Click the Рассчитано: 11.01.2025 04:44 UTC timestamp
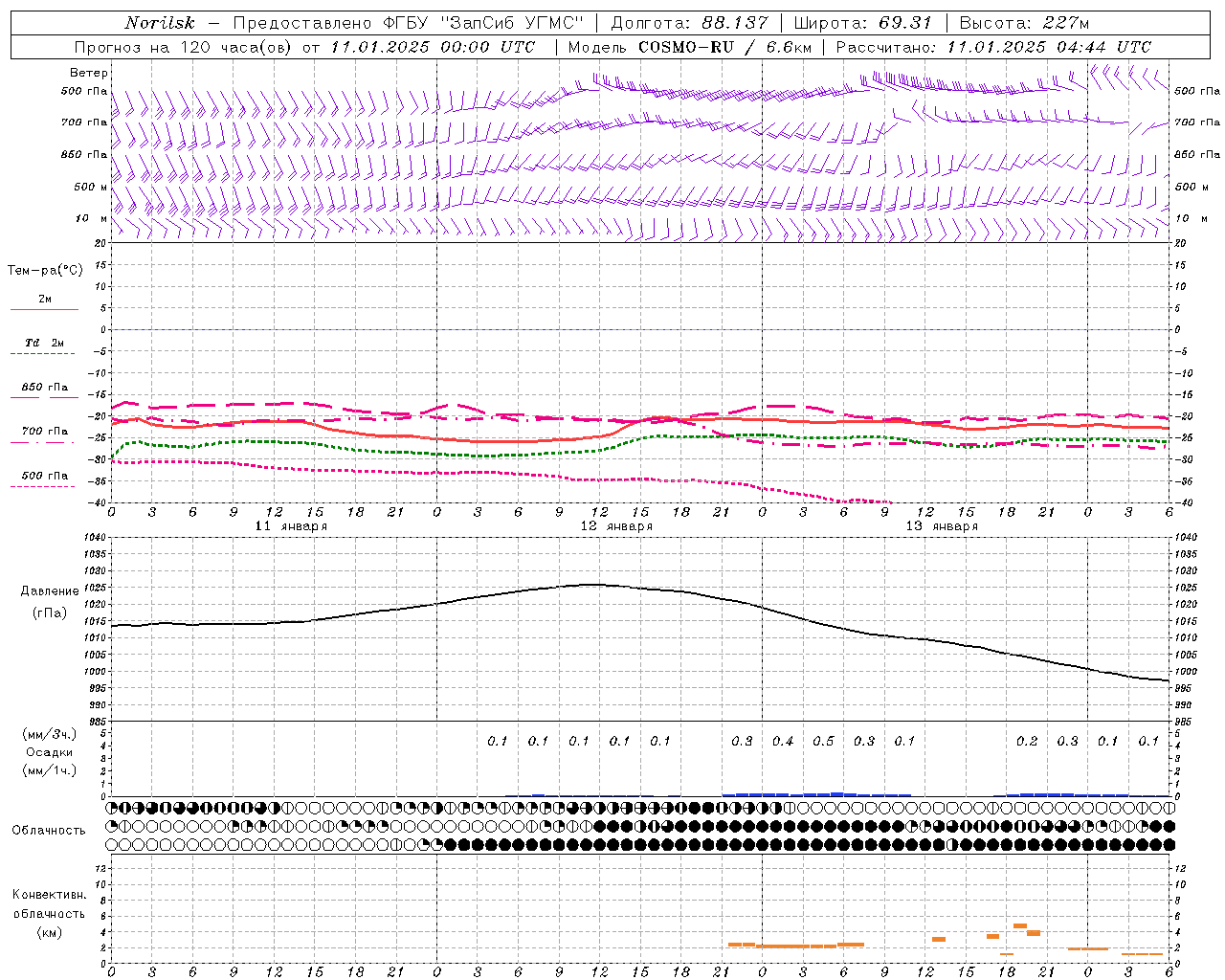 point(993,47)
